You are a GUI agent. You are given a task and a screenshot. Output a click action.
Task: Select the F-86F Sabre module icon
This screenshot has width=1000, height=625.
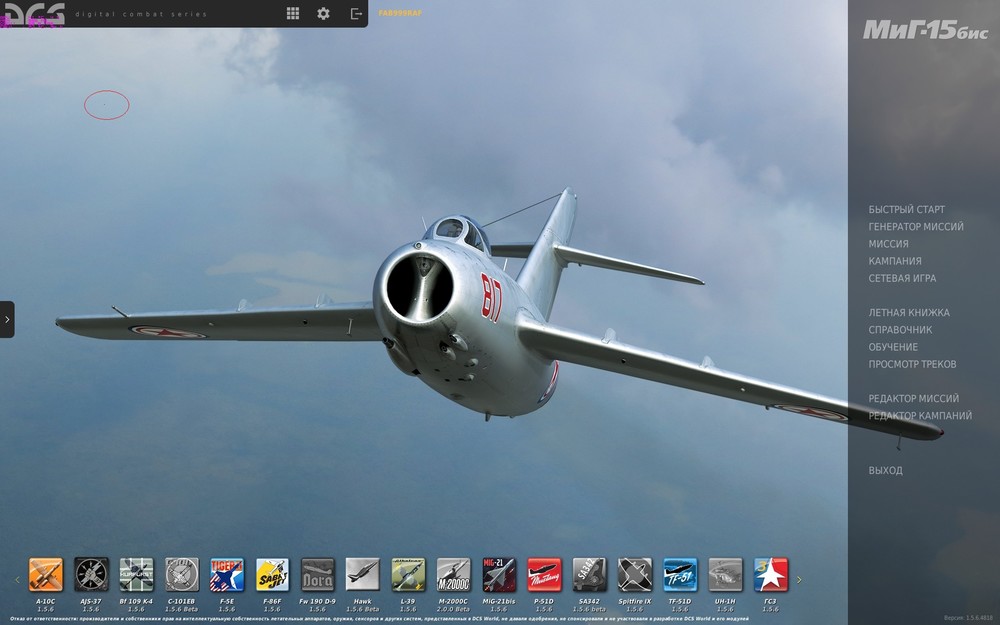point(272,575)
